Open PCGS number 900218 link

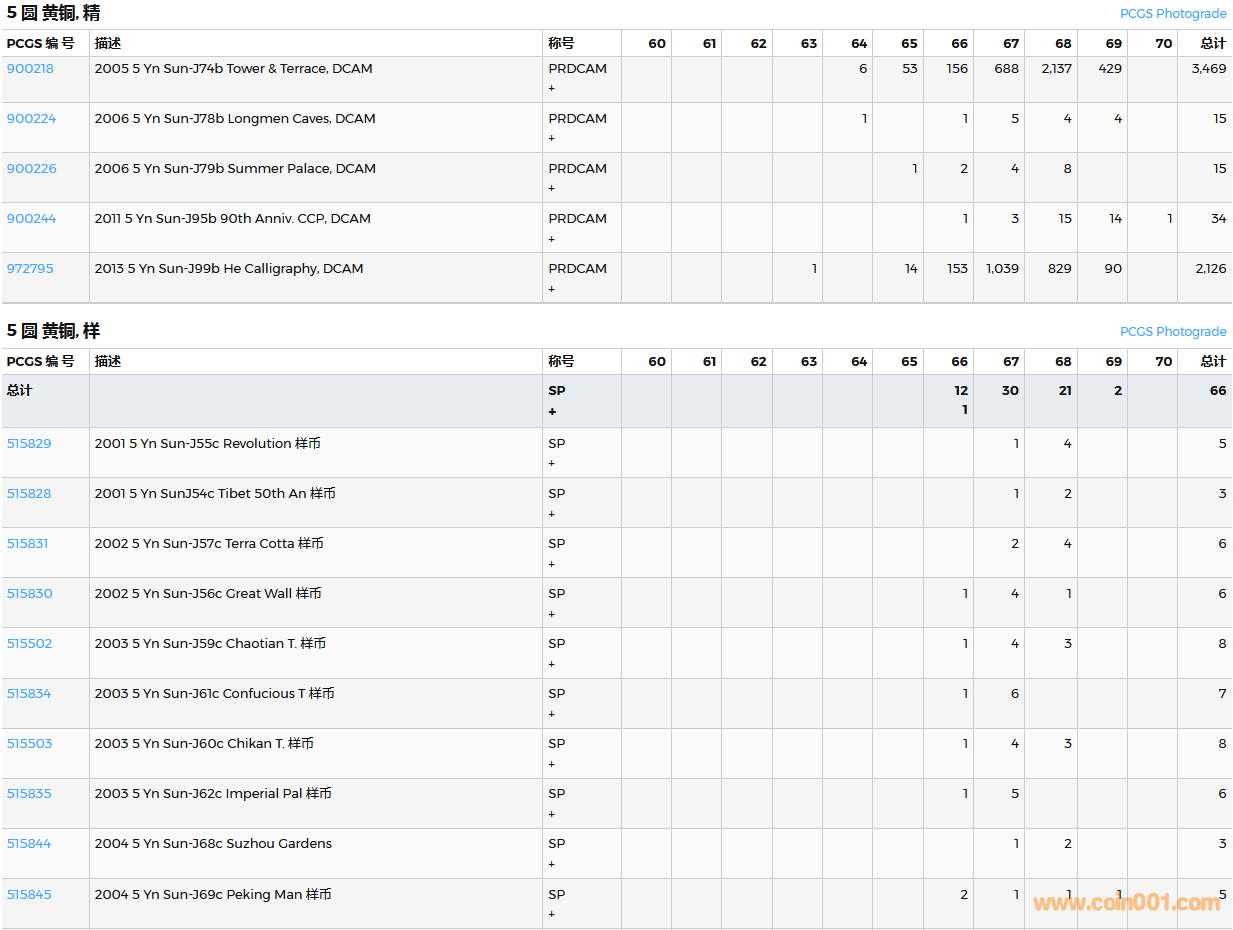(30, 69)
